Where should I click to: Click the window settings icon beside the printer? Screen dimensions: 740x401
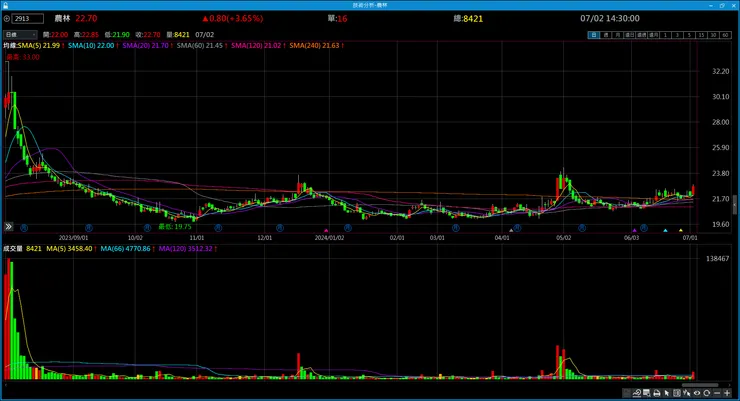click(646, 393)
